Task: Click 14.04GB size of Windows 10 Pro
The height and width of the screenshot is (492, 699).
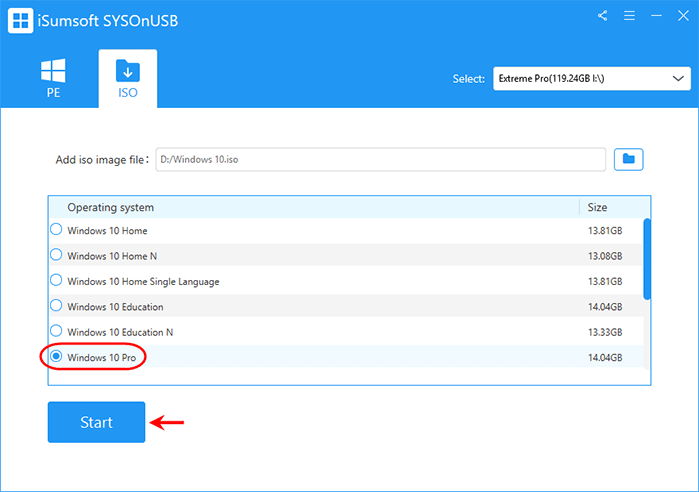Action: 605,357
